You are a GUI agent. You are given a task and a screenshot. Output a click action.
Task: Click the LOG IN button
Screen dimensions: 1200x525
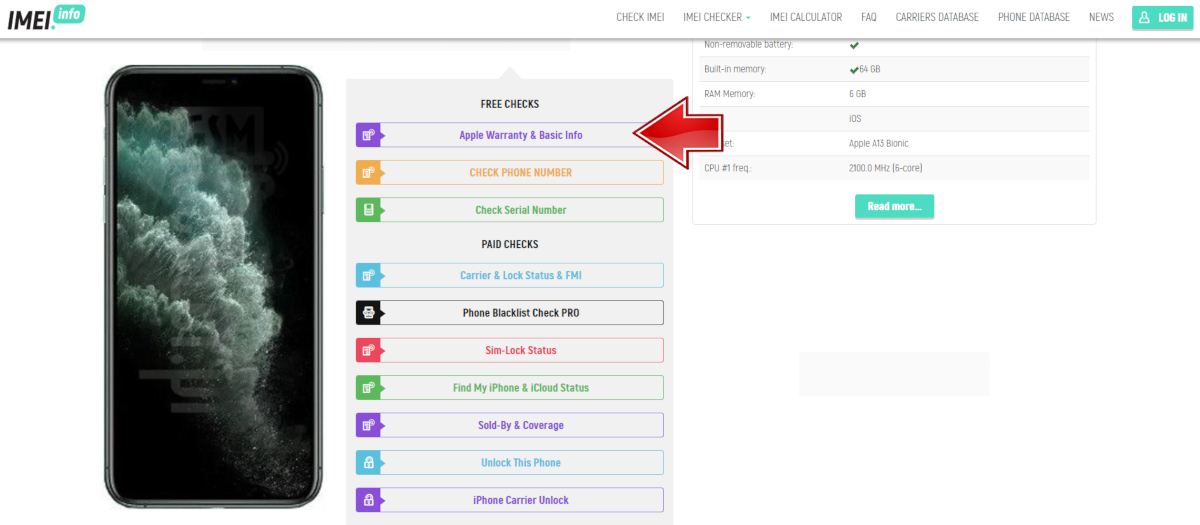point(1162,18)
